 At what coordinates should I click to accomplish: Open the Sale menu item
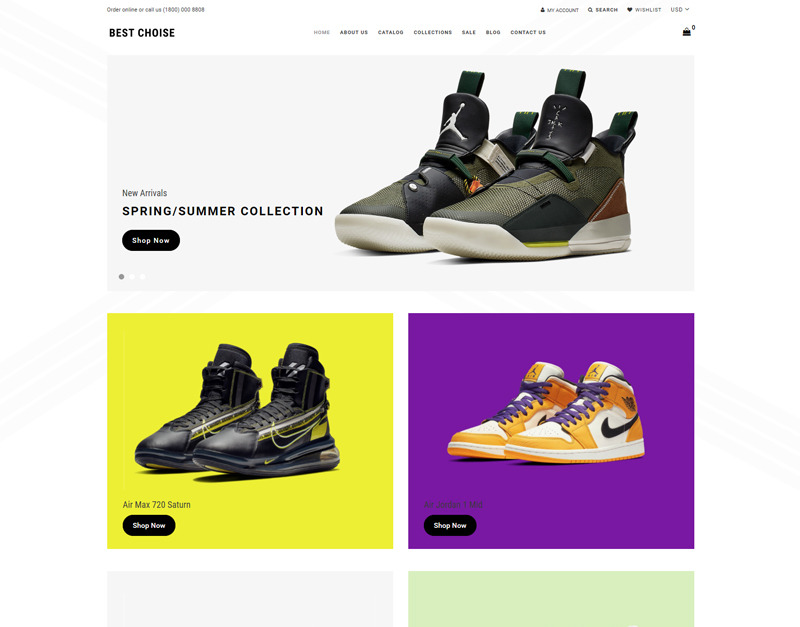point(468,32)
